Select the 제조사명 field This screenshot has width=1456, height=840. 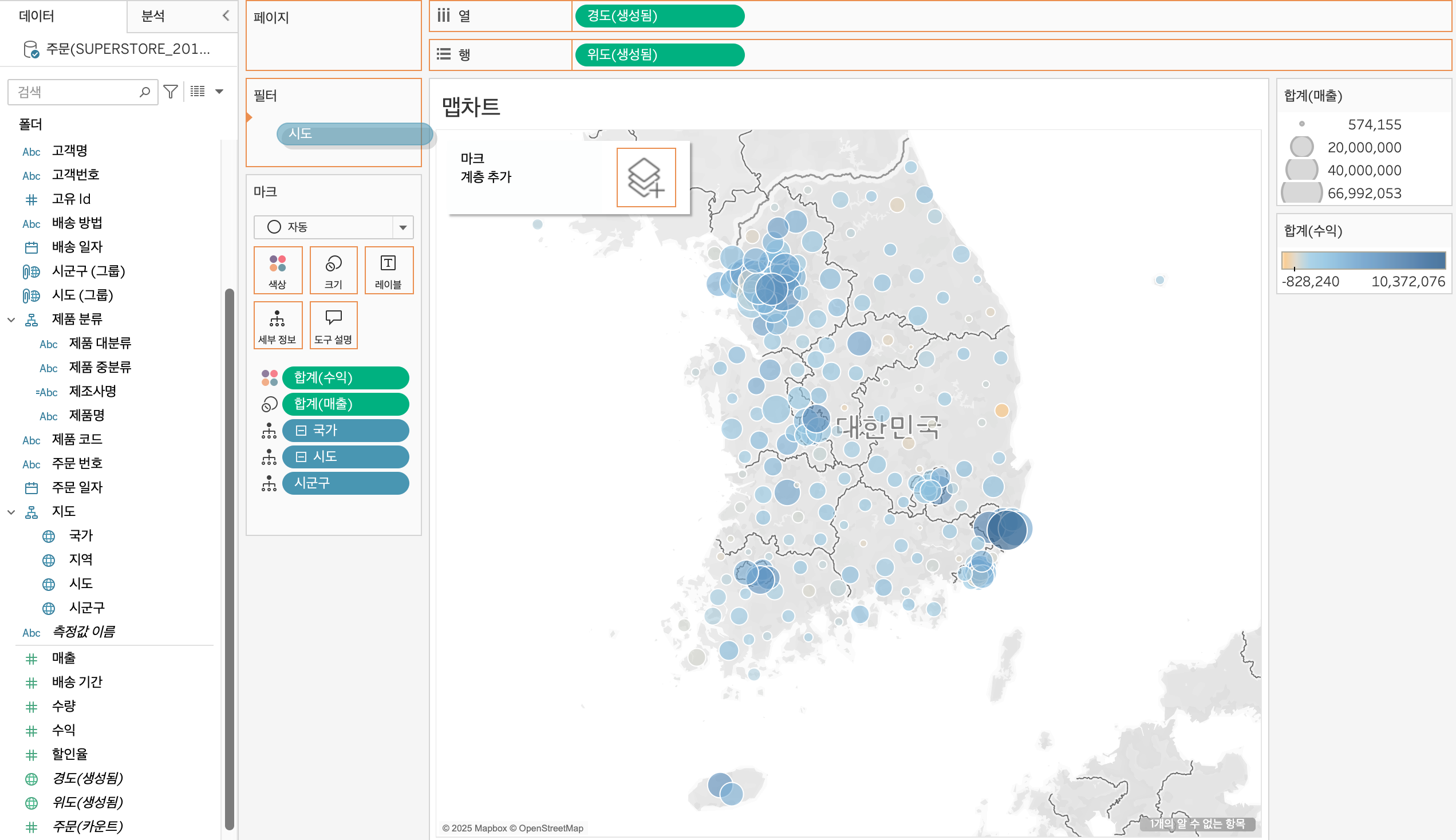tap(92, 391)
